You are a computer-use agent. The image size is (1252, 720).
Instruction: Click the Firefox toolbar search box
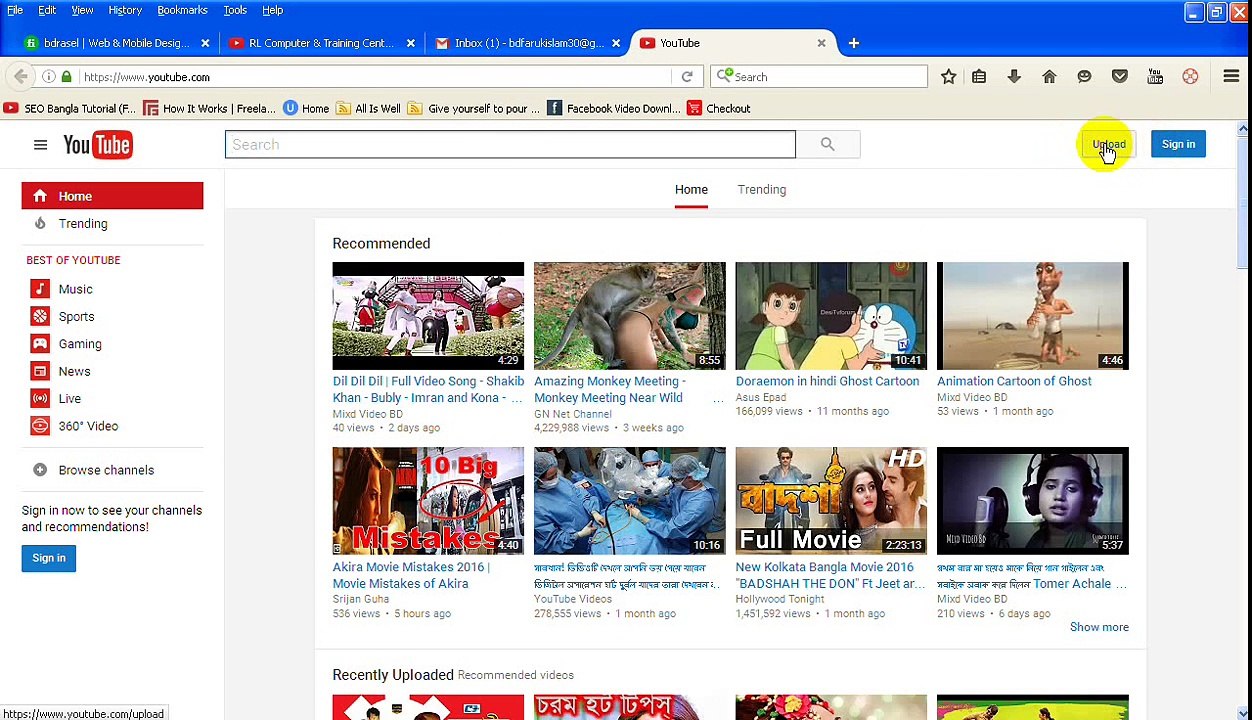(819, 77)
